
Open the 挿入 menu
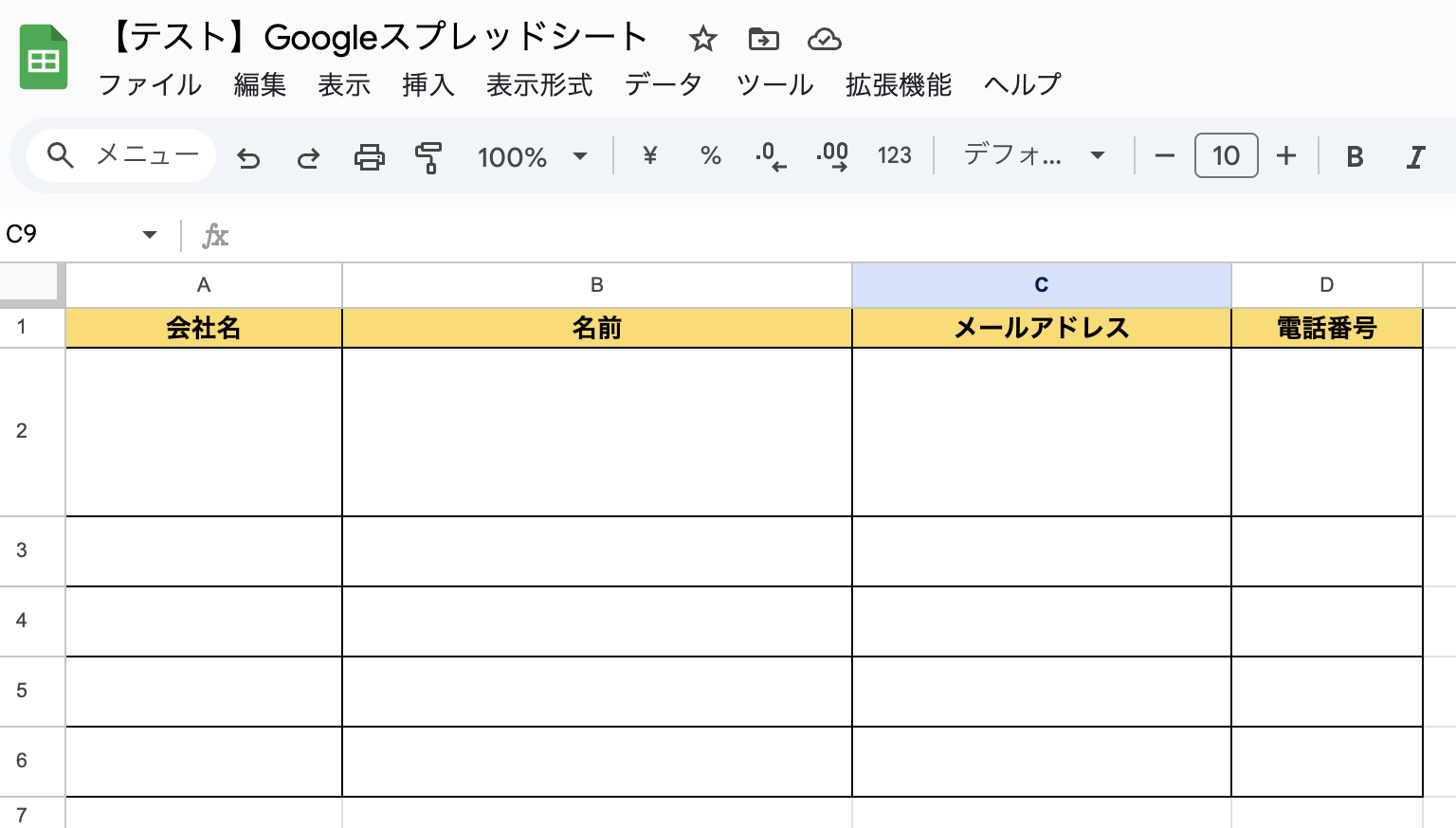tap(428, 85)
